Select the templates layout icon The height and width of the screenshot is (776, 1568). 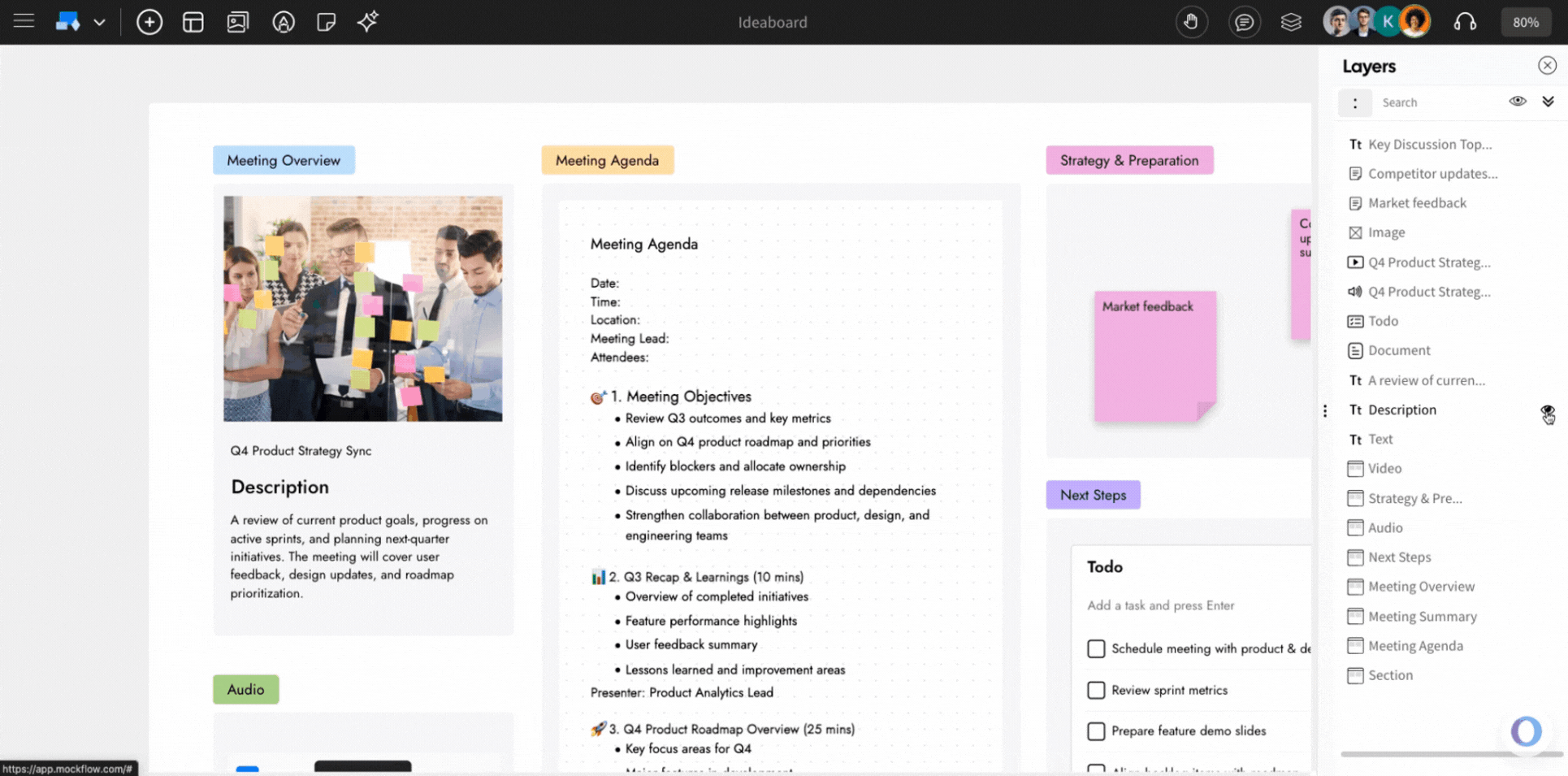coord(193,22)
